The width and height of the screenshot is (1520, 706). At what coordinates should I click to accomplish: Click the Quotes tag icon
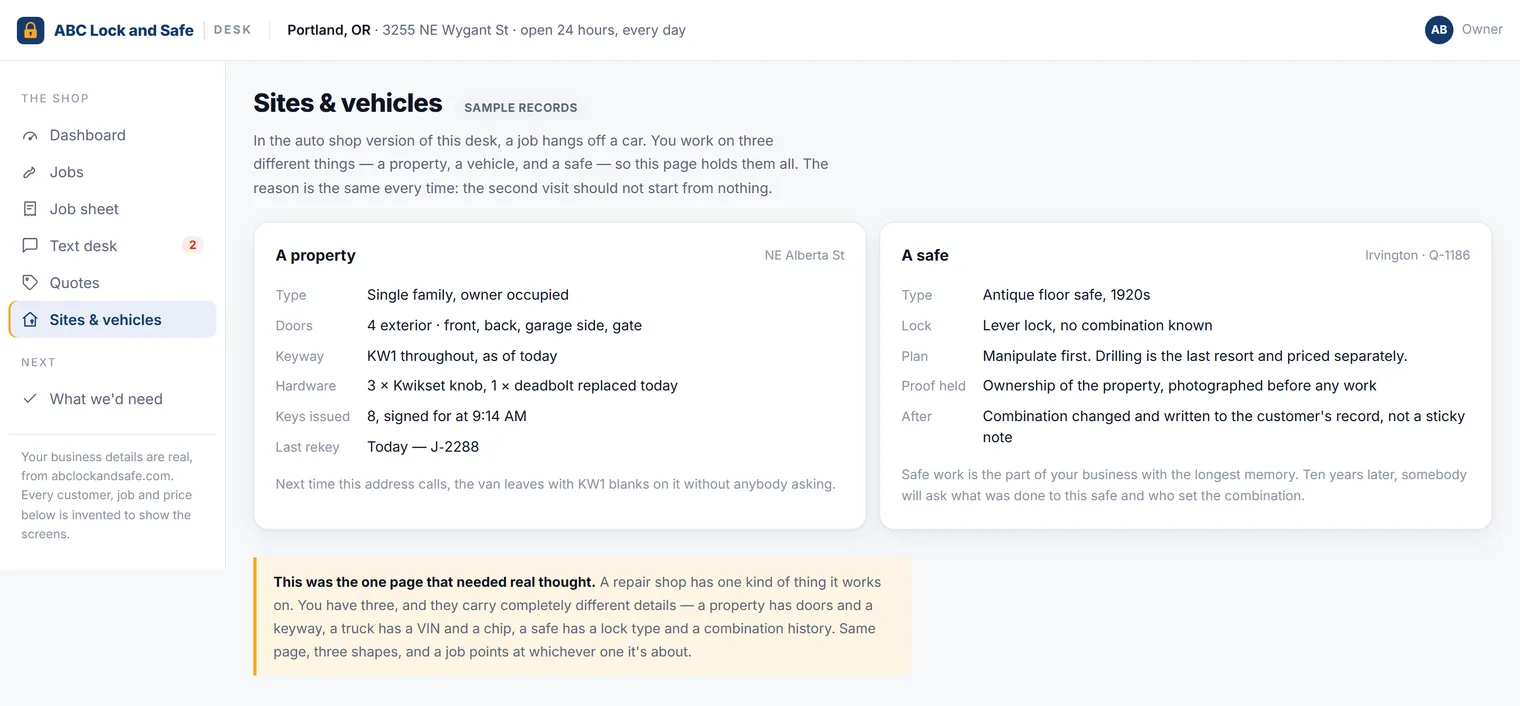point(30,283)
